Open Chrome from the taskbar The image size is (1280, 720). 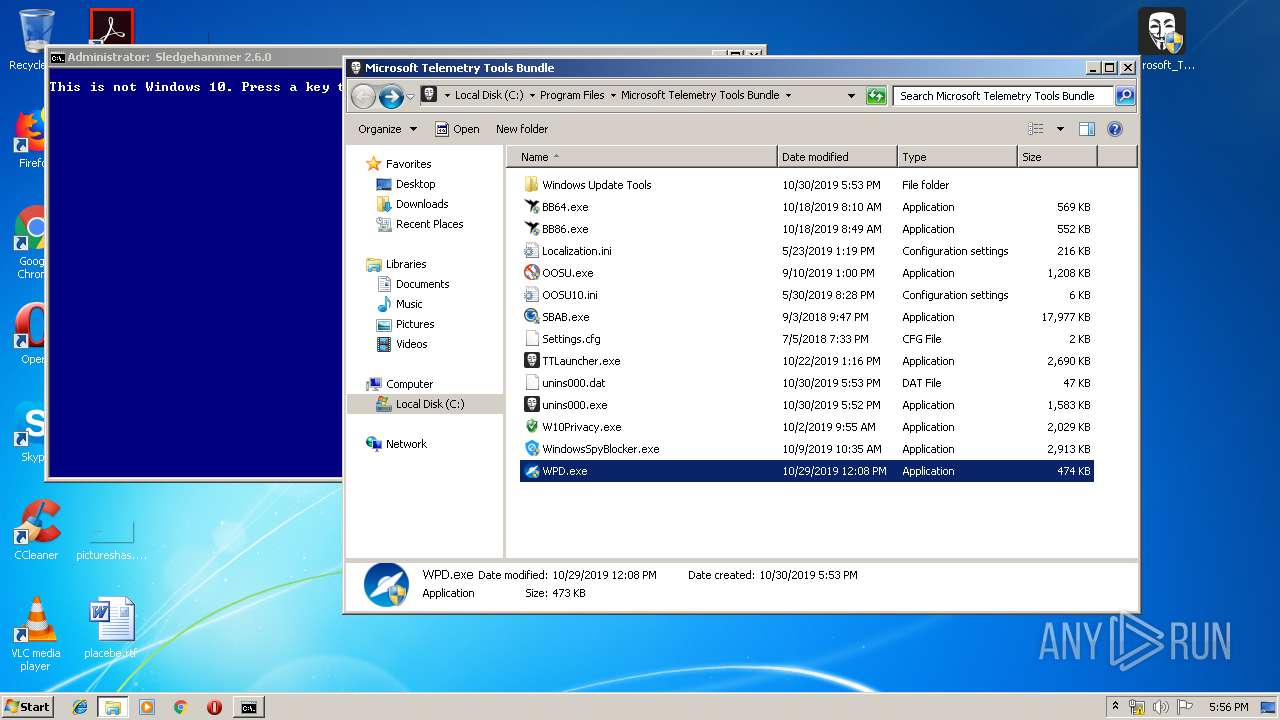180,707
